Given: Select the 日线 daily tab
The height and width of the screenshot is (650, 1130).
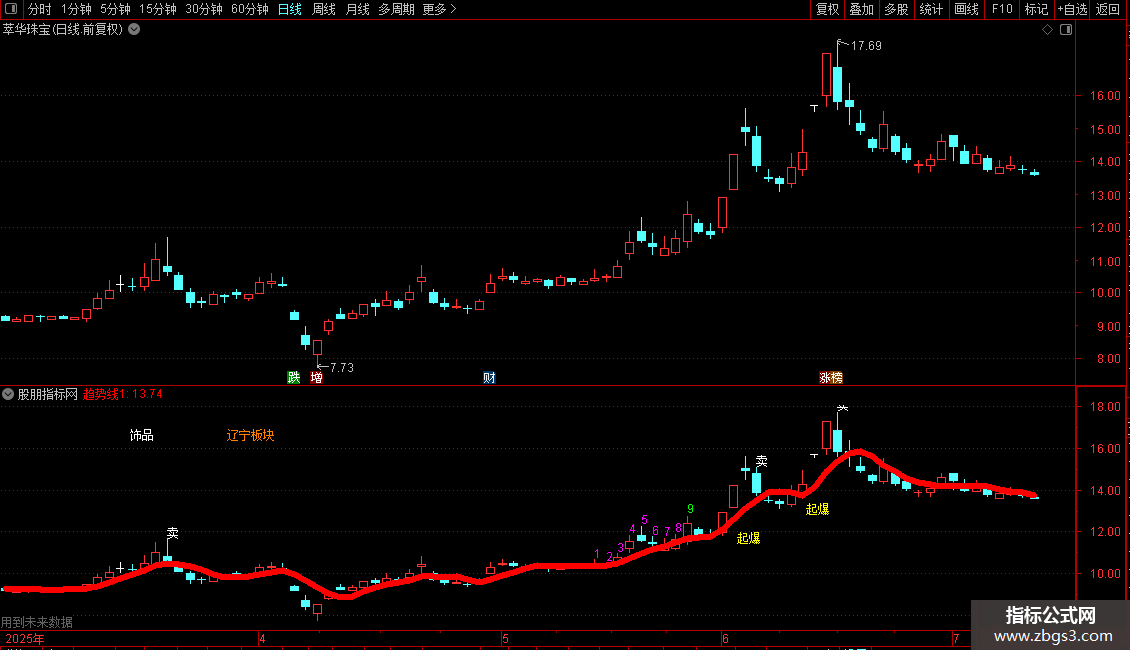Looking at the screenshot, I should 290,9.
